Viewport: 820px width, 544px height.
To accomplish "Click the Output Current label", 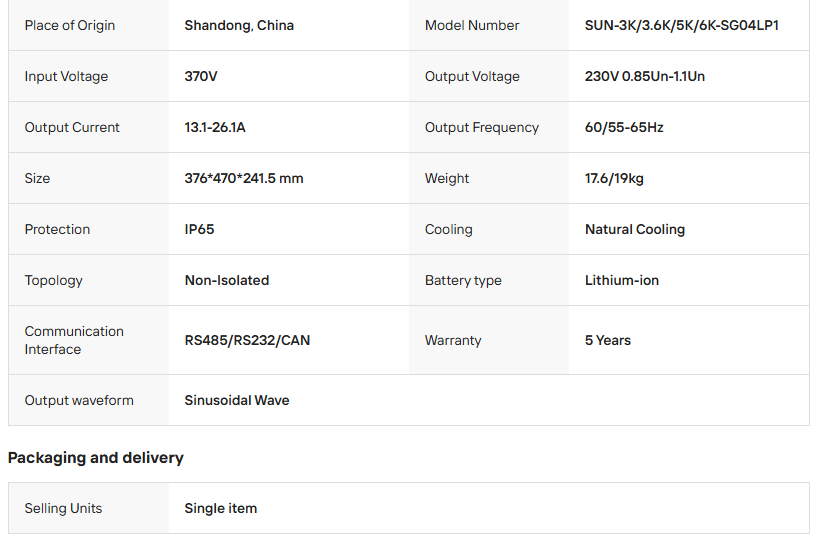I will coord(72,127).
